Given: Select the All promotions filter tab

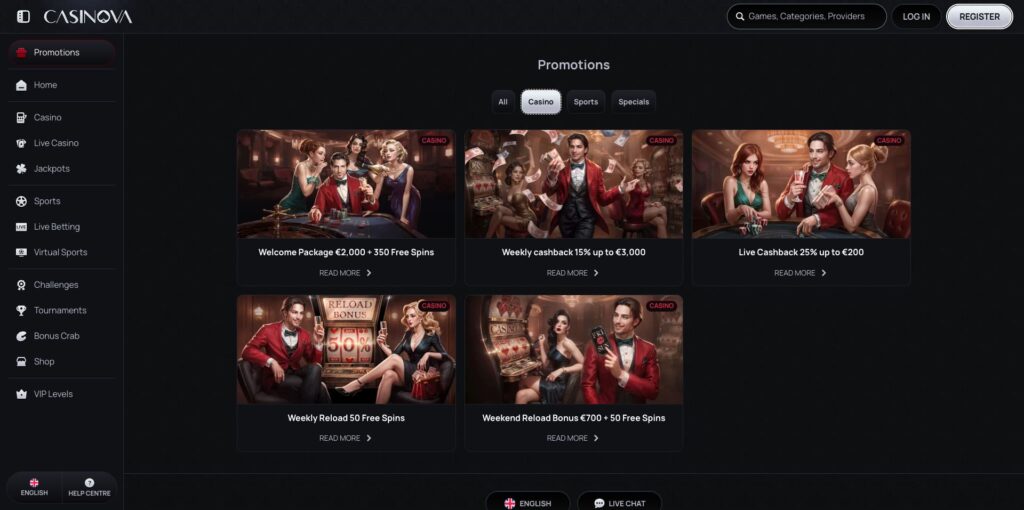Looking at the screenshot, I should tap(503, 102).
